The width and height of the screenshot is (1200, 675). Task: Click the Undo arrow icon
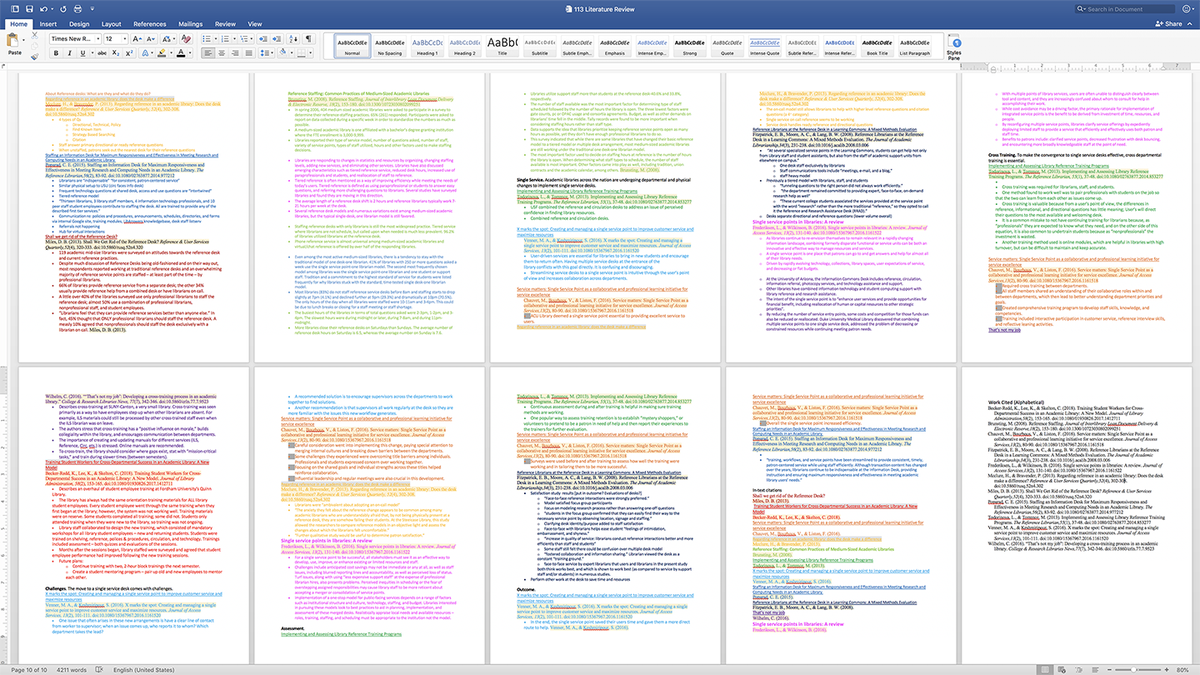click(x=43, y=9)
